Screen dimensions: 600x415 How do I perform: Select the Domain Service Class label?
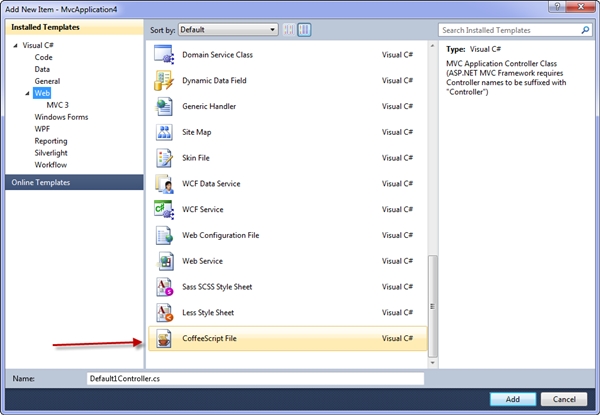[x=217, y=55]
